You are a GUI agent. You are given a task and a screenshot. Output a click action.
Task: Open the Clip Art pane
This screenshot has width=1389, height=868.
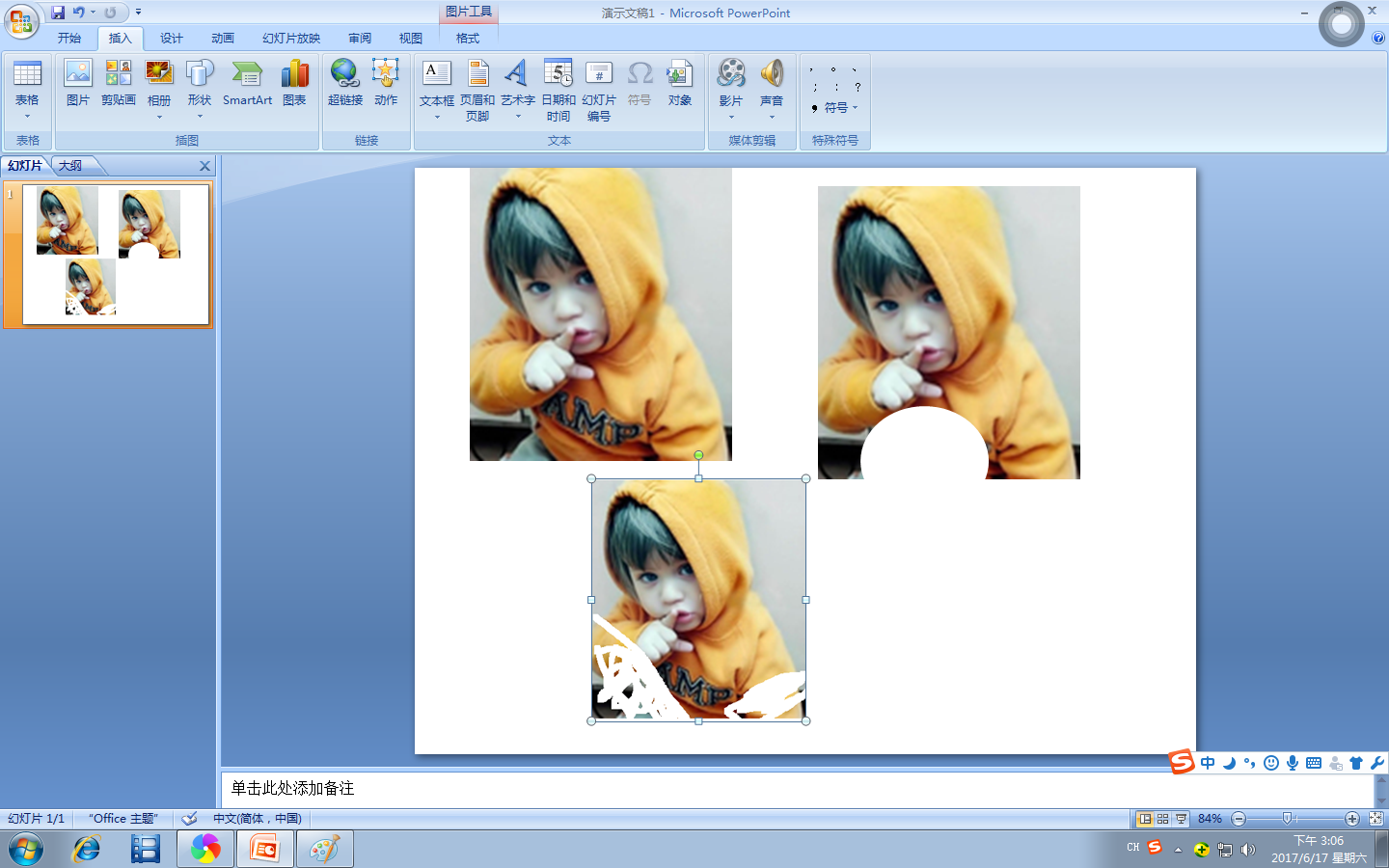[x=119, y=83]
